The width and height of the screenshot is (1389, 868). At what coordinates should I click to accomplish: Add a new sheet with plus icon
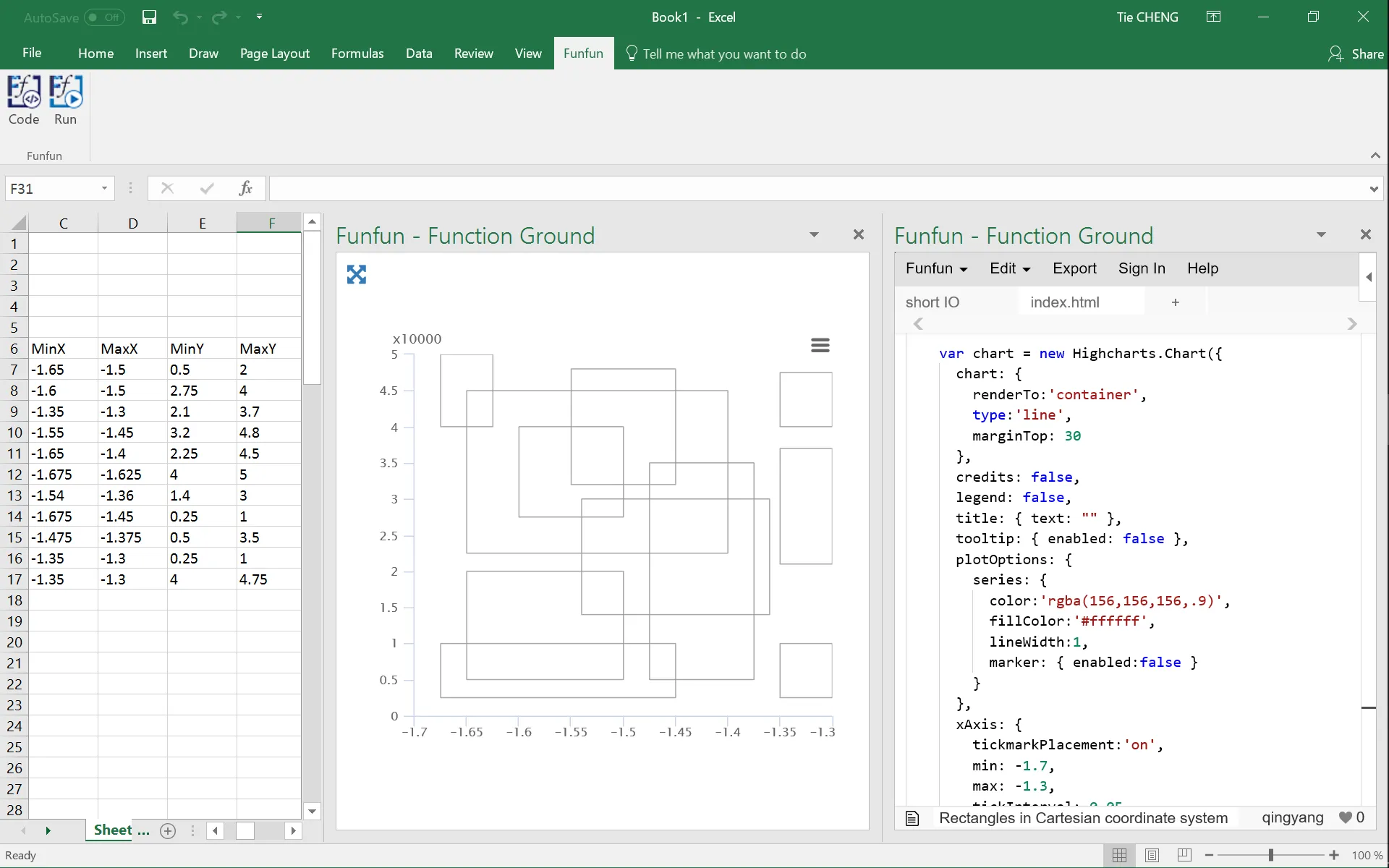(168, 830)
